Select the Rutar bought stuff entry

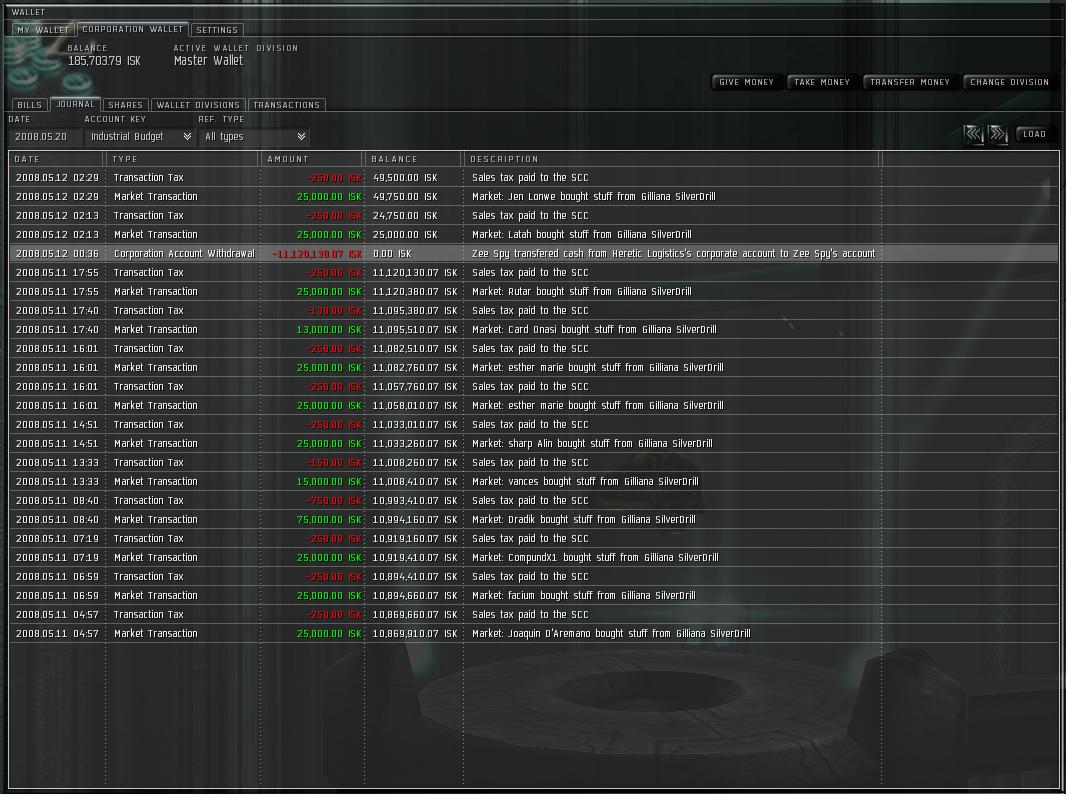coord(582,292)
